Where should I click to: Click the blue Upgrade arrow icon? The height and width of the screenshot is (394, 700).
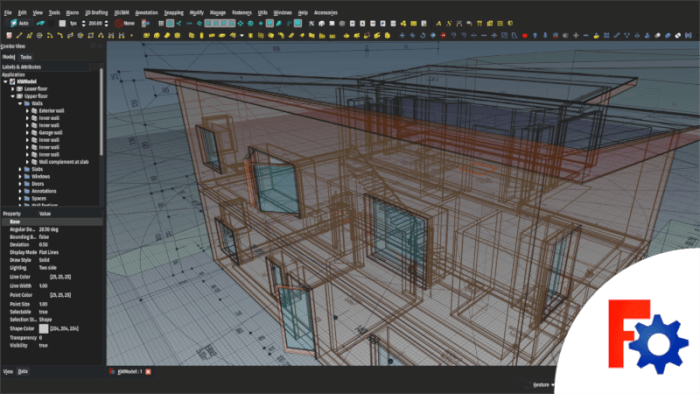coord(535,35)
